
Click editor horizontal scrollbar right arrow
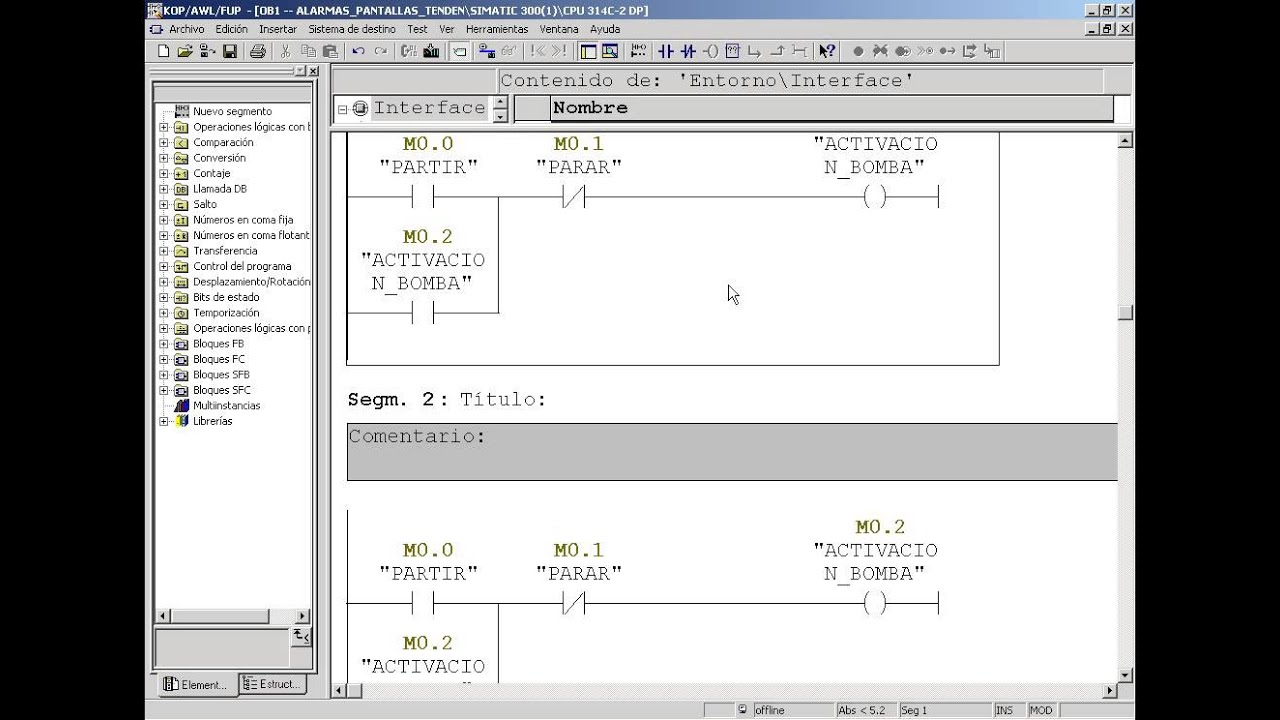click(1109, 690)
